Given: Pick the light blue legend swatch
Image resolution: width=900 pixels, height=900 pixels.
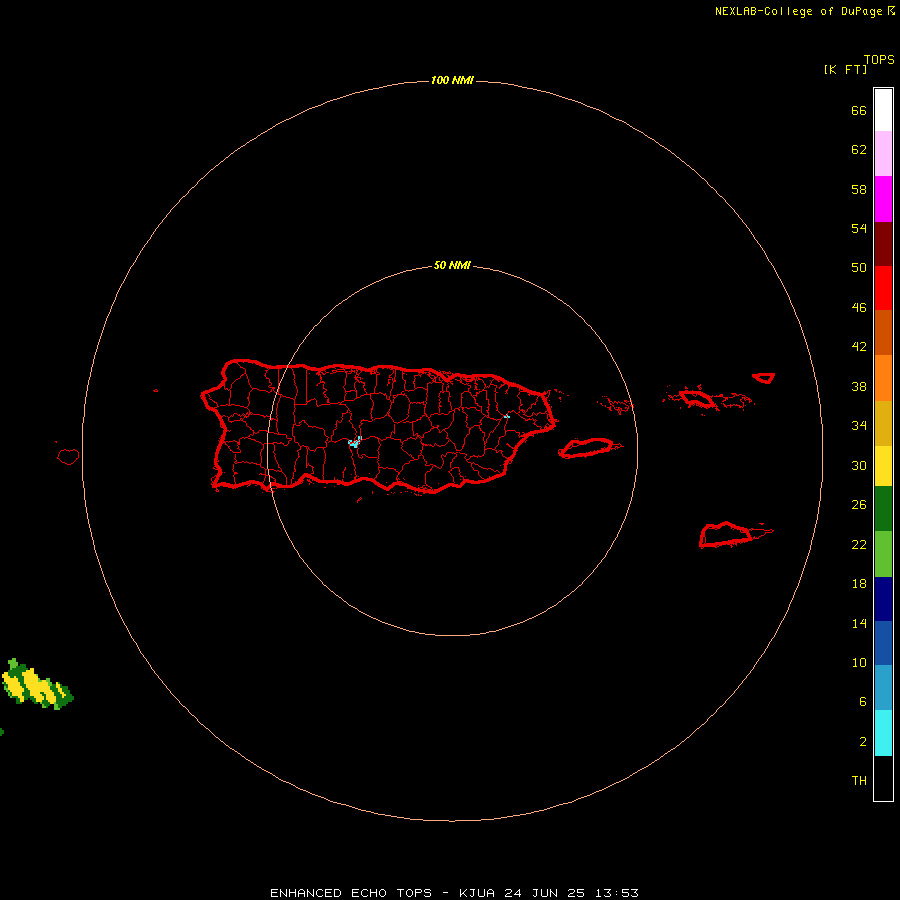Looking at the screenshot, I should click(883, 688).
